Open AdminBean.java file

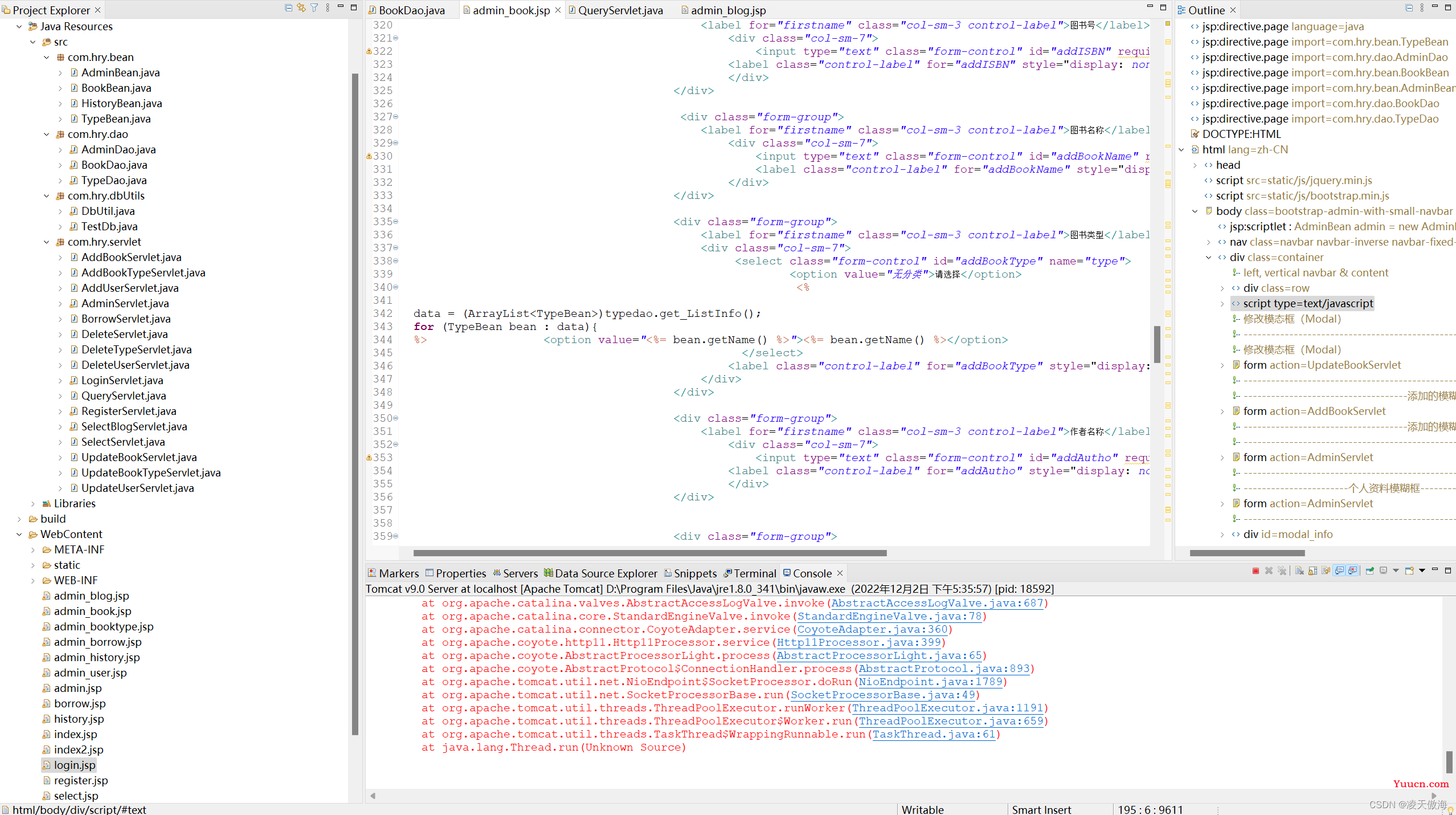point(120,72)
